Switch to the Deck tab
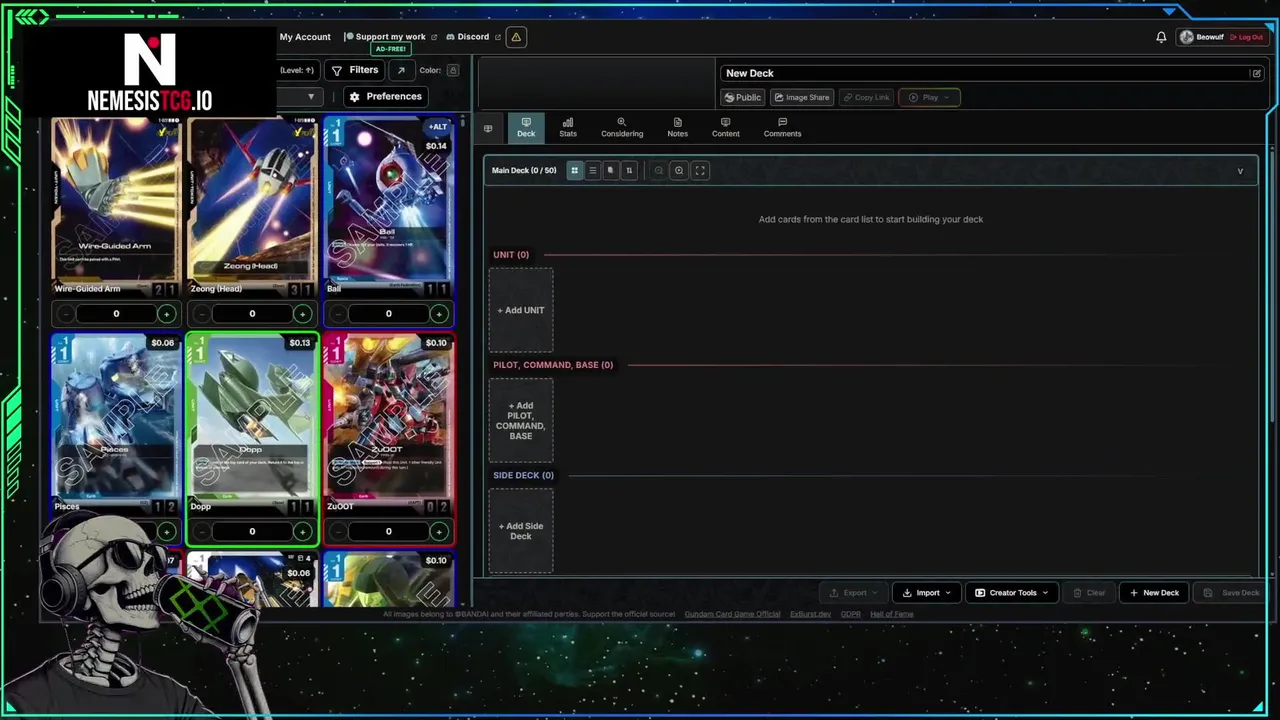Screen dimensions: 1280x720 (526, 127)
